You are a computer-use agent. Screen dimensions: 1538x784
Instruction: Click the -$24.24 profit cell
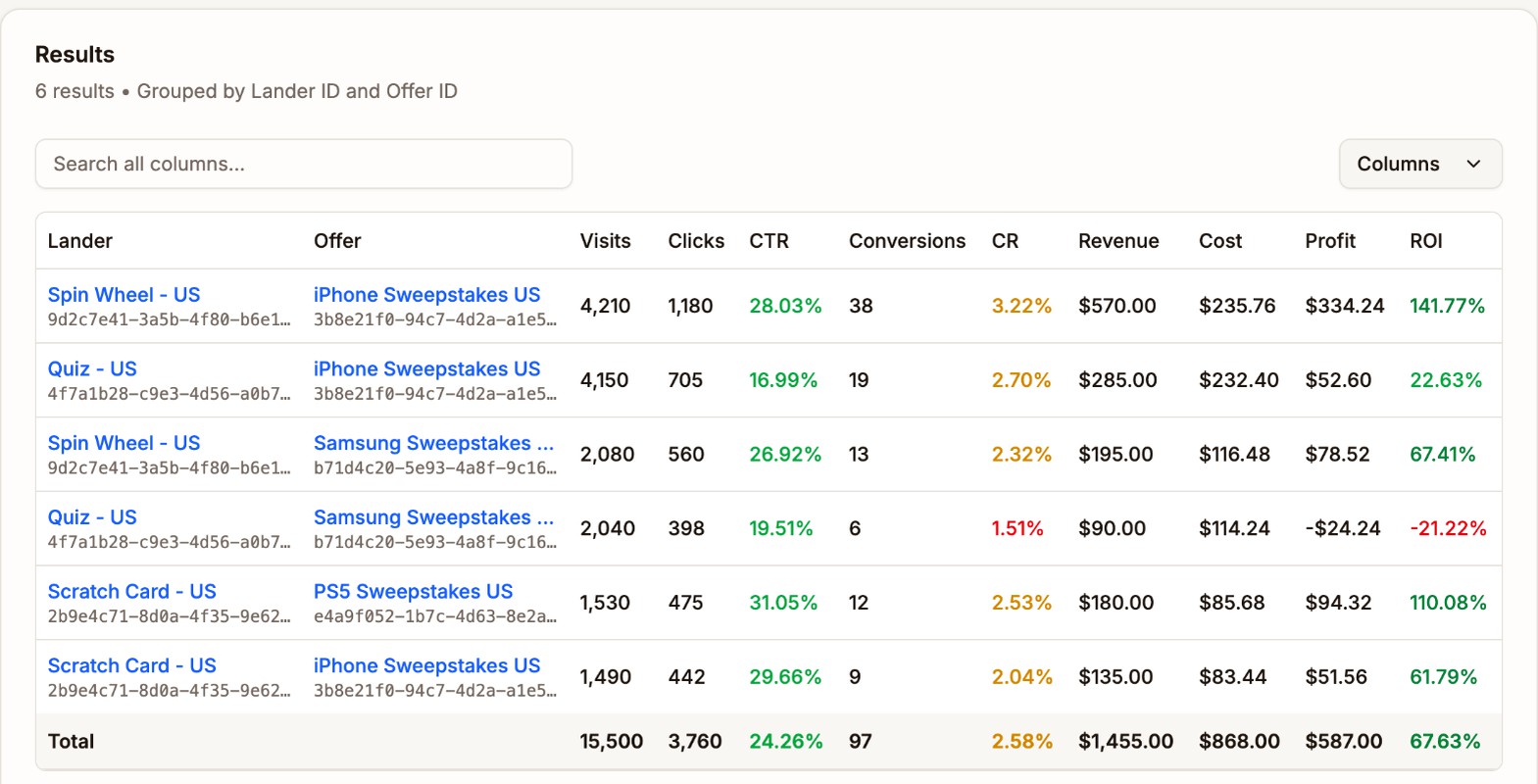[x=1342, y=528]
